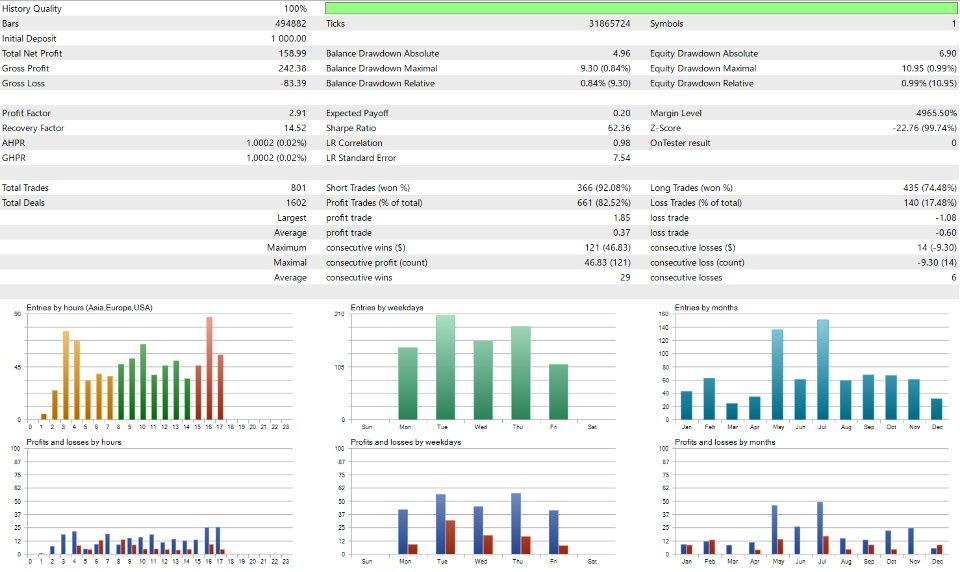Select the Total Trades value 801

[299, 188]
